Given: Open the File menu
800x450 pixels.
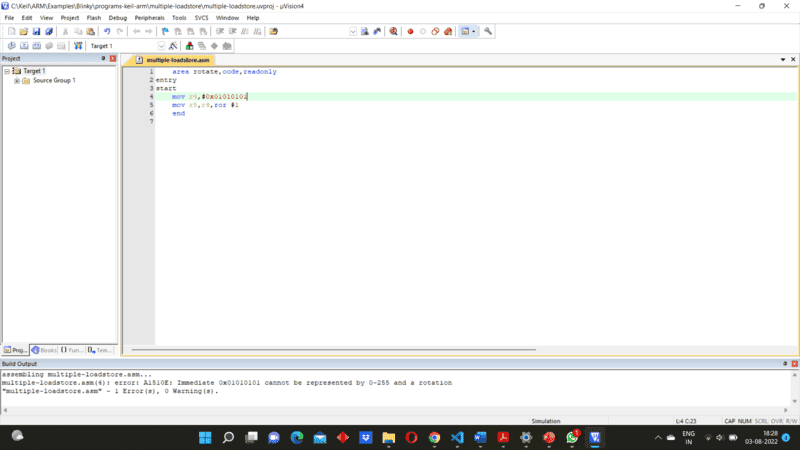Looking at the screenshot, I should pyautogui.click(x=9, y=18).
